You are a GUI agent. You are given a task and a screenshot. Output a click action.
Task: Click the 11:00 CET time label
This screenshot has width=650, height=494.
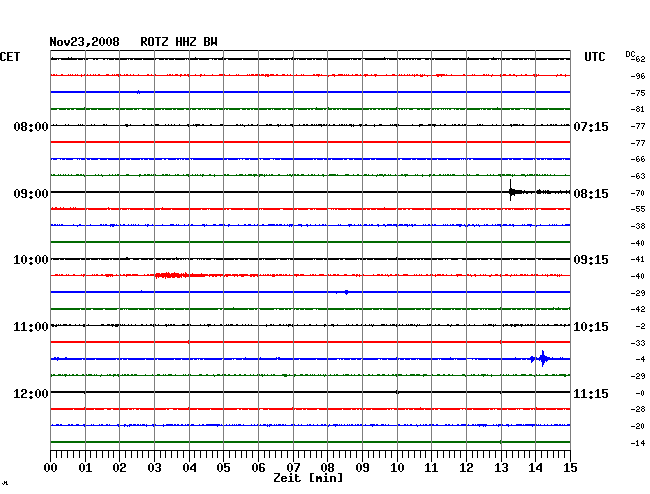31,327
